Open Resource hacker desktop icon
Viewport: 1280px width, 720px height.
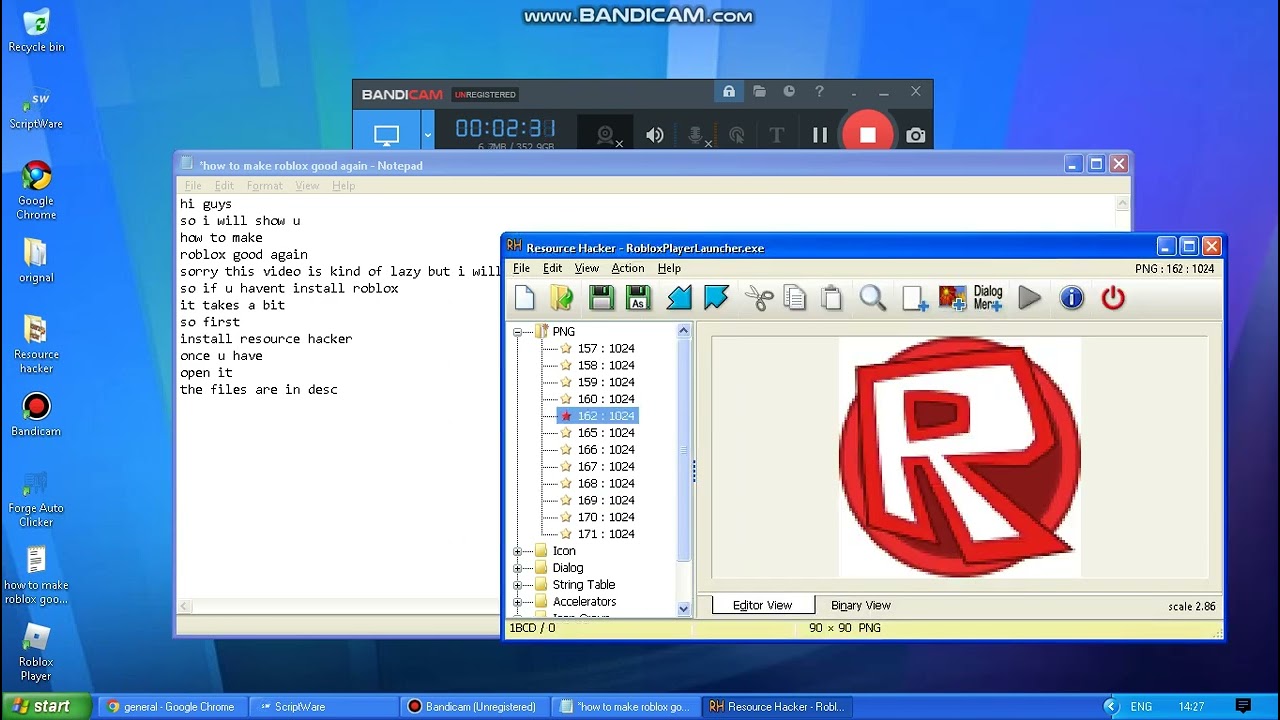point(36,345)
